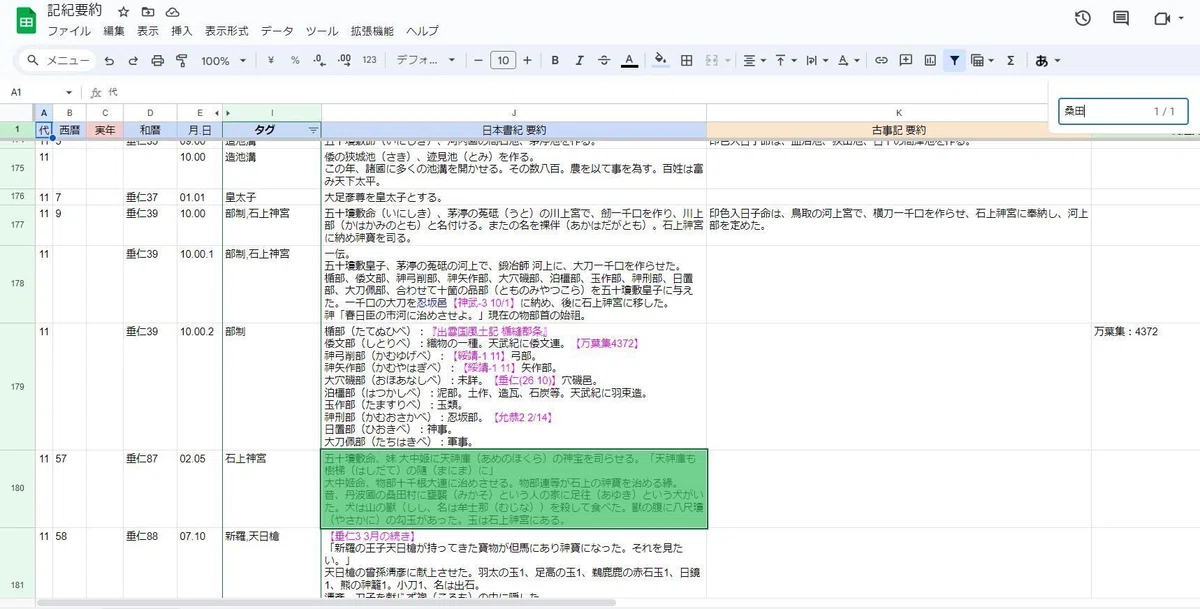Open the name box dropdown arrow

click(68, 92)
